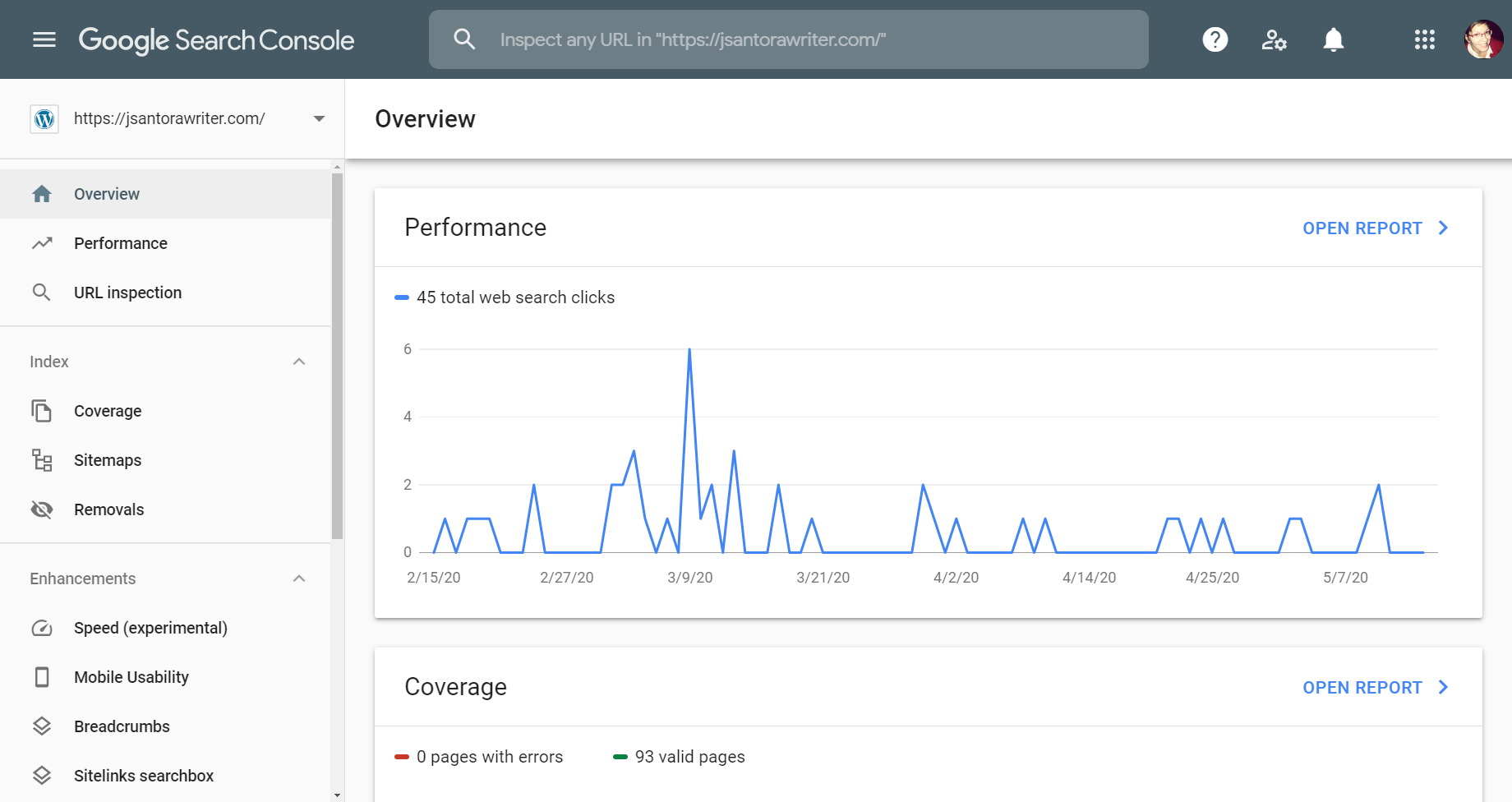Click the notifications bell icon
The height and width of the screenshot is (802, 1512).
(1333, 39)
